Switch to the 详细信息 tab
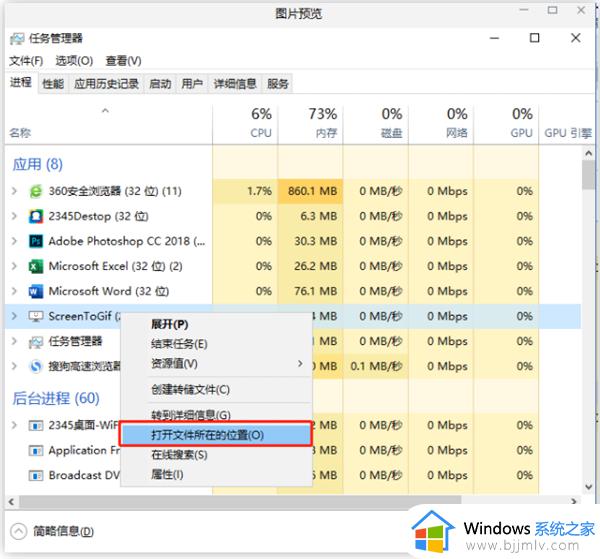The height and width of the screenshot is (559, 600). 235,84
